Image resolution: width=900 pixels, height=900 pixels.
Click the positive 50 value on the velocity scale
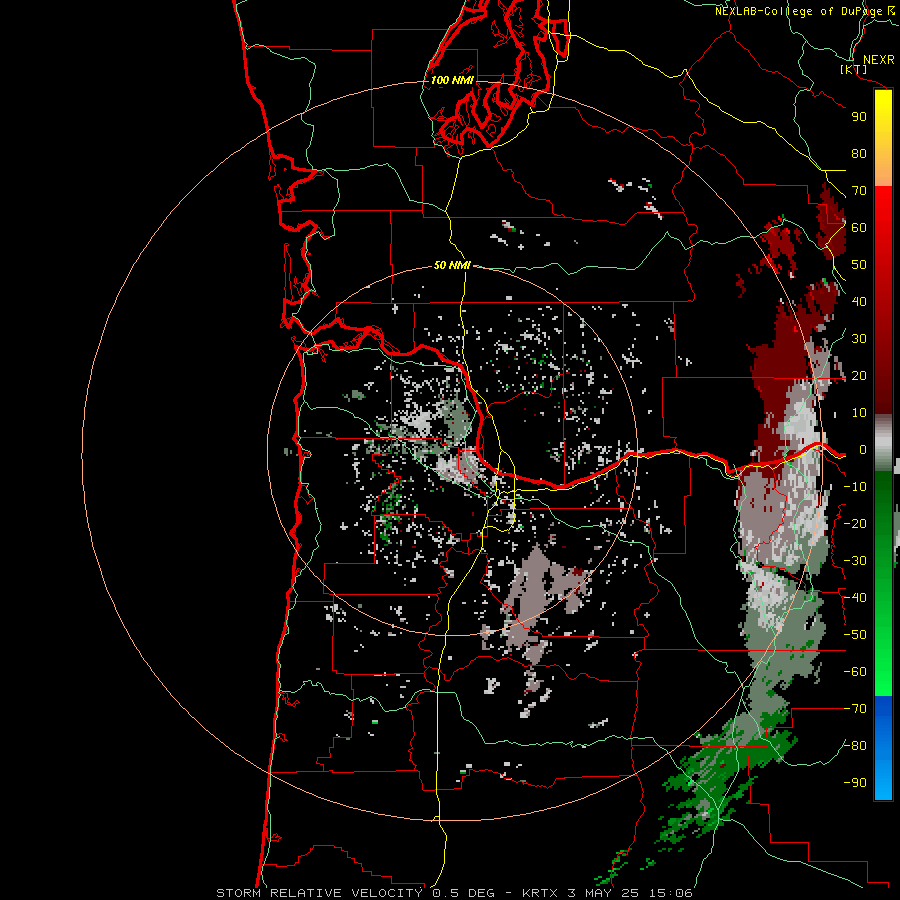coord(859,265)
